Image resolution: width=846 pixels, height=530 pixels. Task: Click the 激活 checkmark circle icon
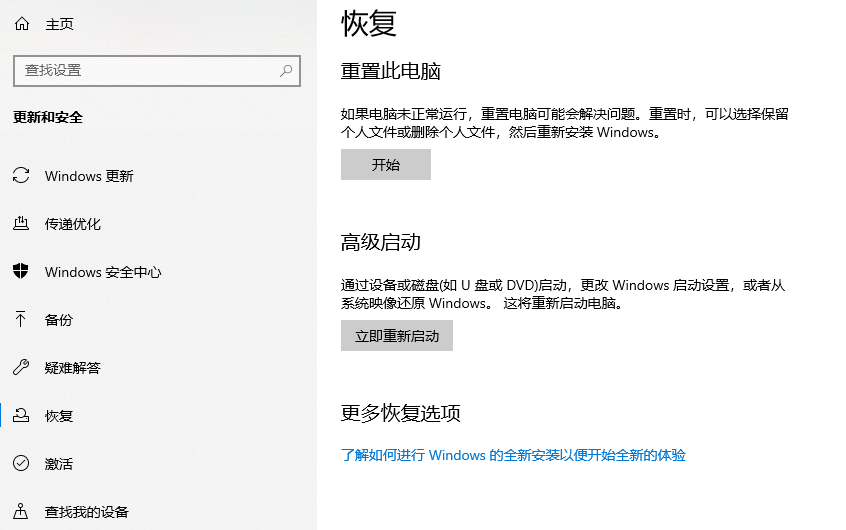pyautogui.click(x=21, y=463)
